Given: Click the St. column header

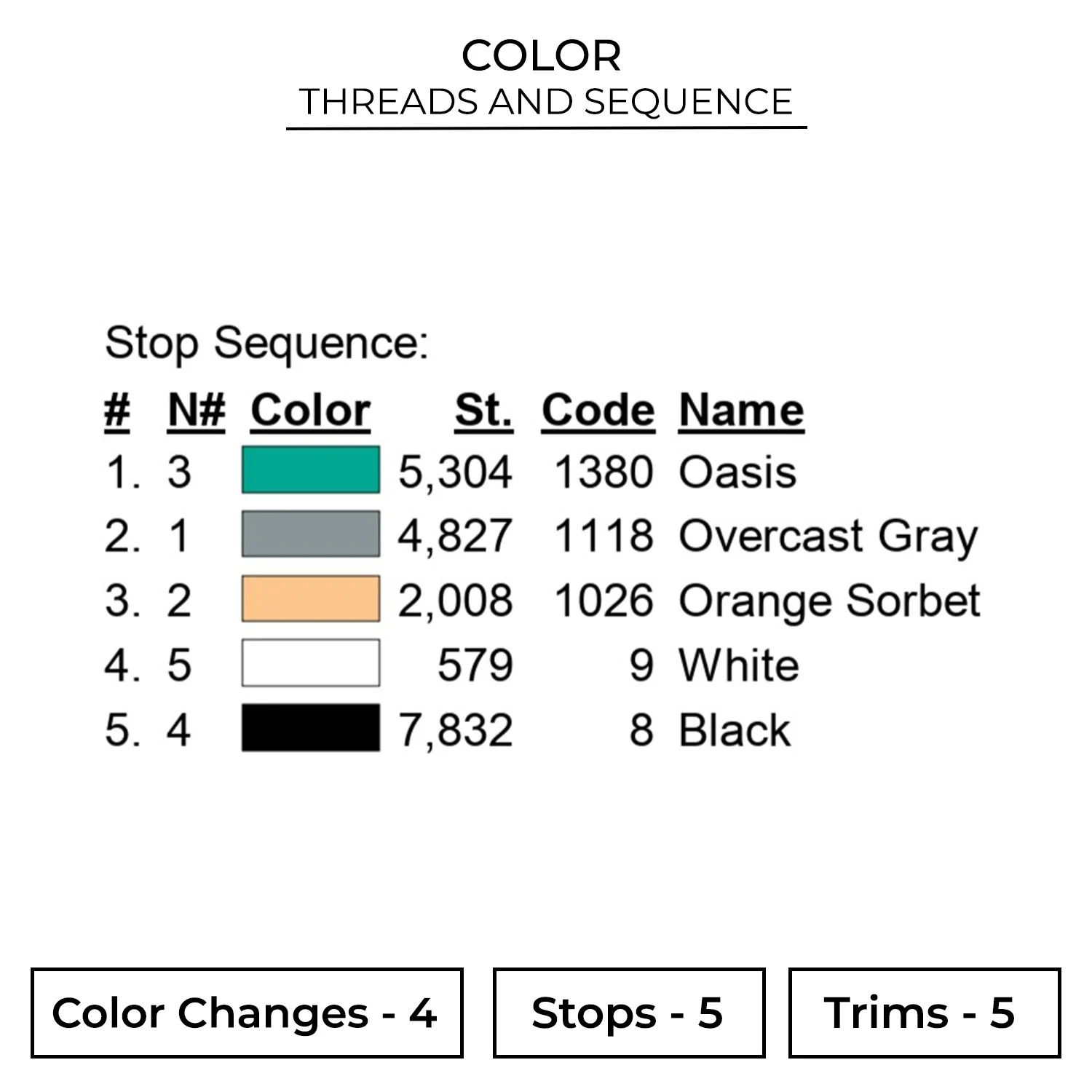Looking at the screenshot, I should 483,411.
